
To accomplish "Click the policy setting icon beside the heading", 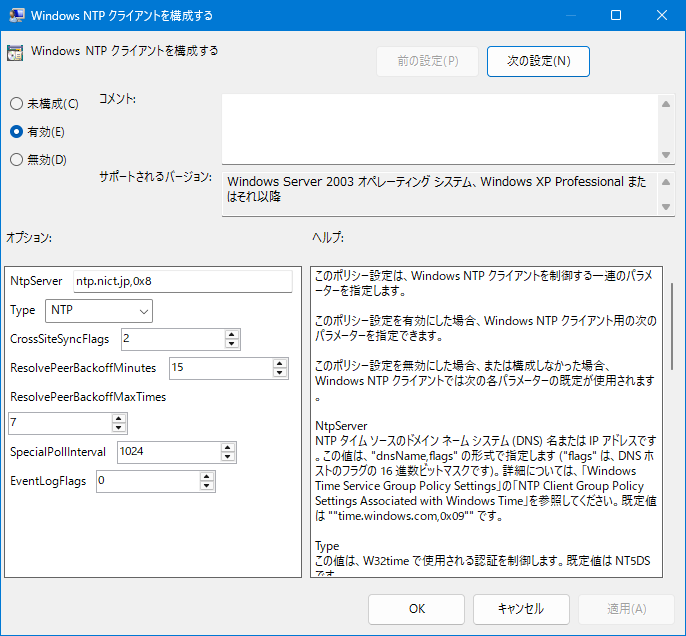I will tap(15, 53).
